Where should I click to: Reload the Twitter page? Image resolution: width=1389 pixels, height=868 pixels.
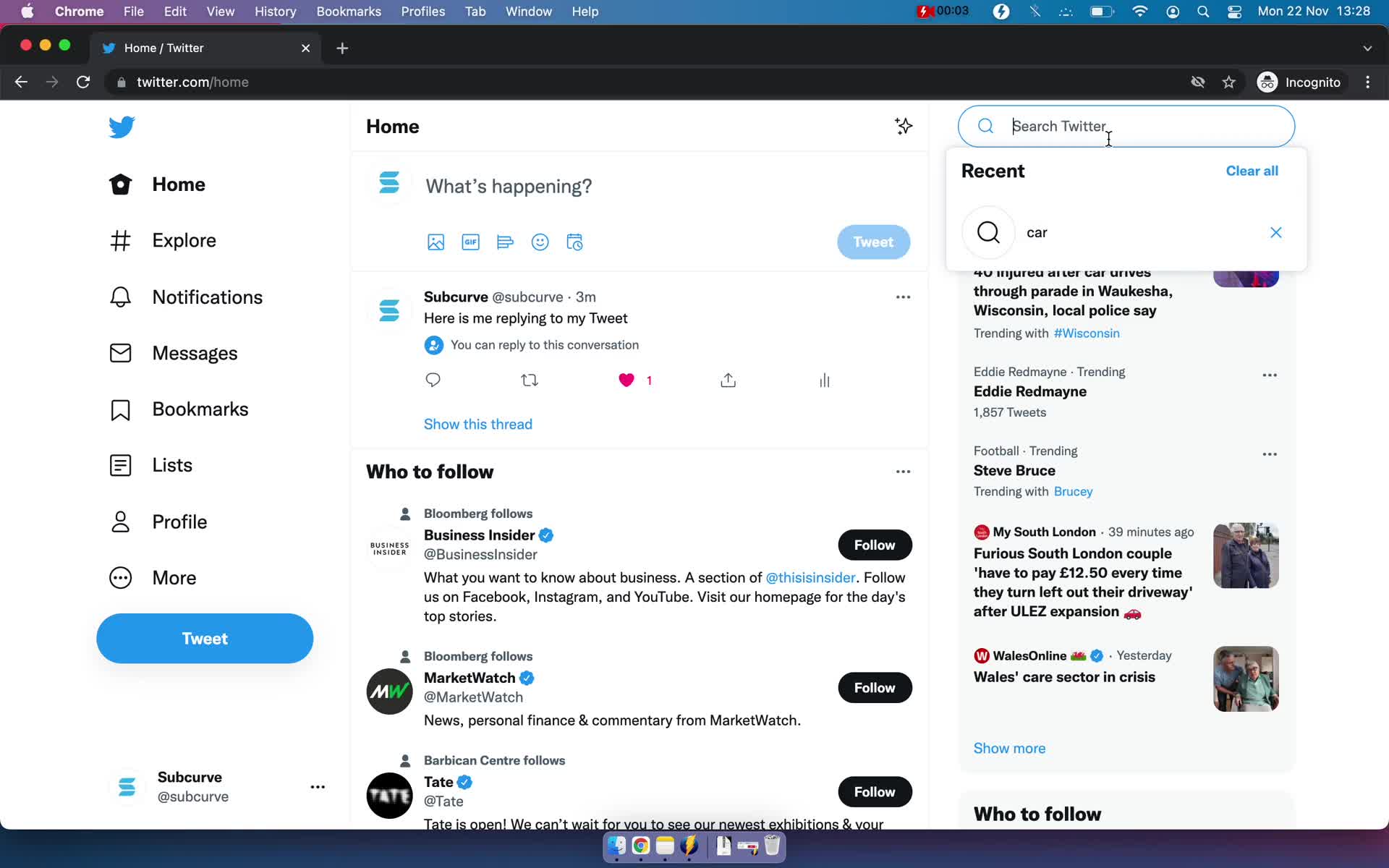83,82
